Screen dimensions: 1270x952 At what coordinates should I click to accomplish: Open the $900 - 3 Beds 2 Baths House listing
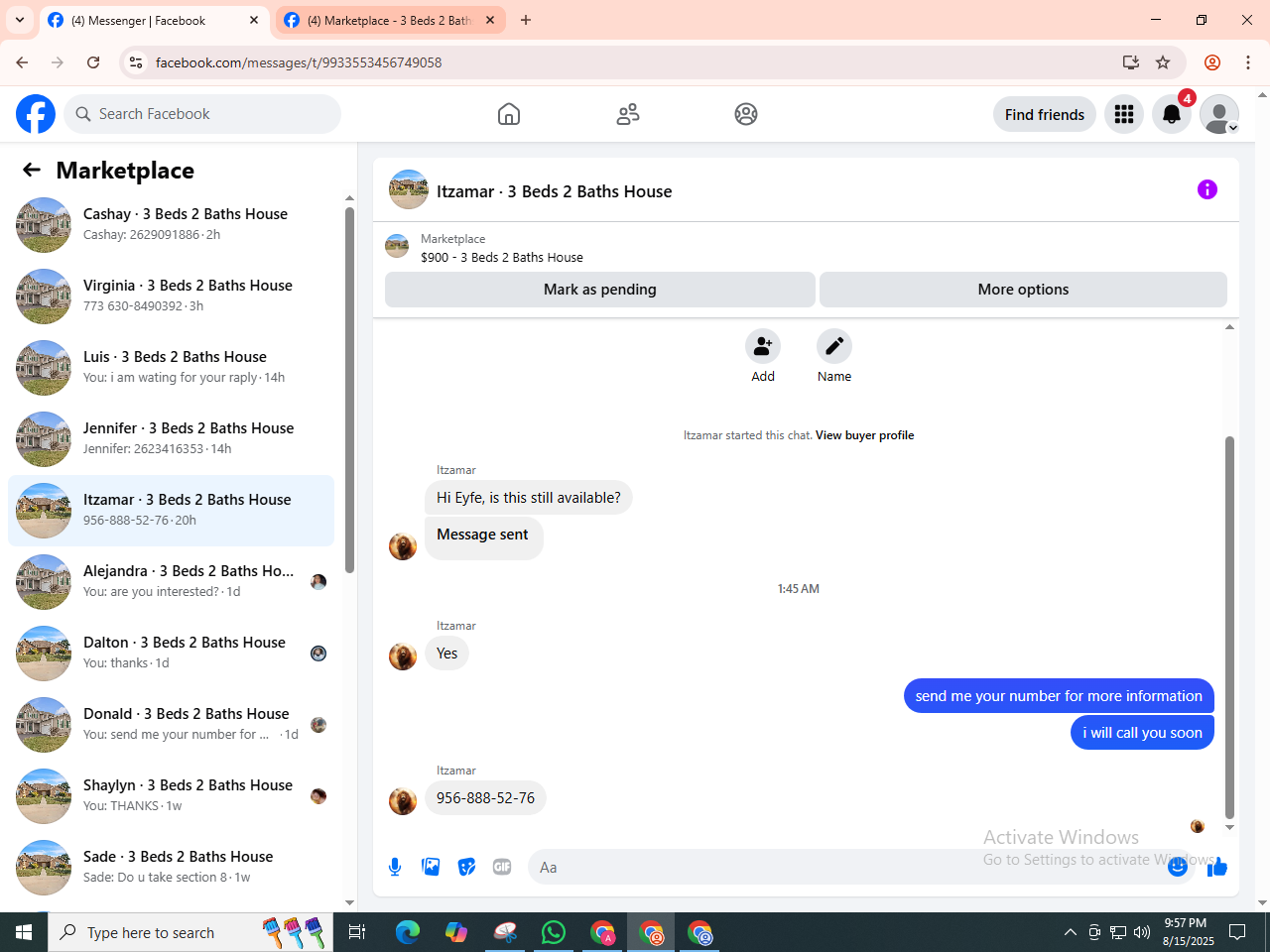pyautogui.click(x=501, y=257)
